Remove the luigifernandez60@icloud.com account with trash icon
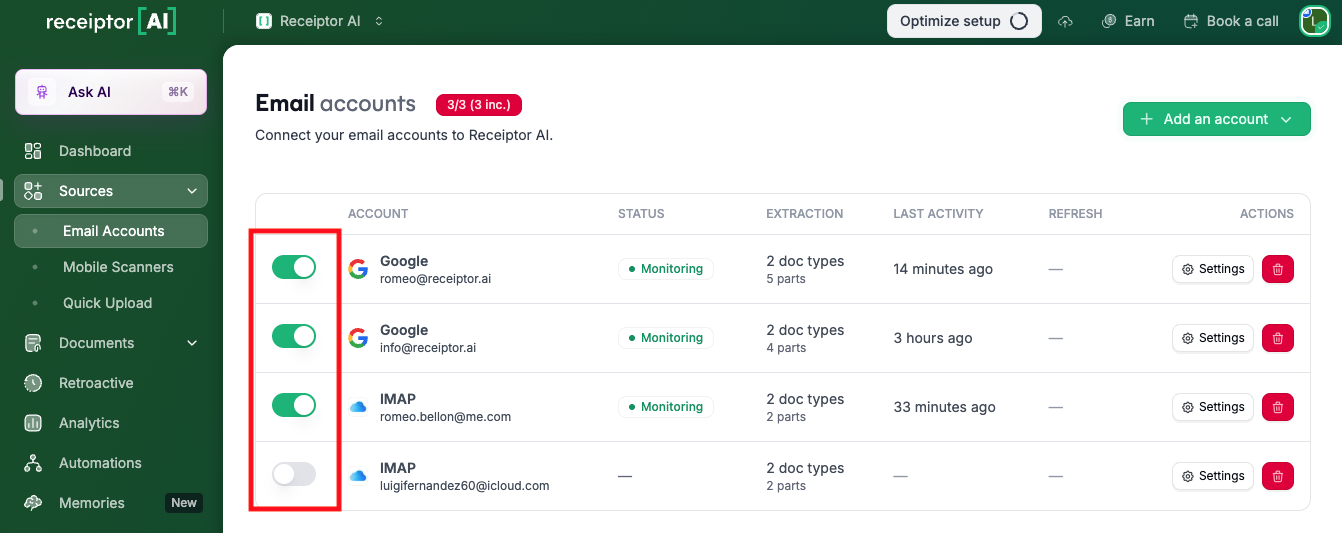The image size is (1342, 533). pyautogui.click(x=1278, y=476)
